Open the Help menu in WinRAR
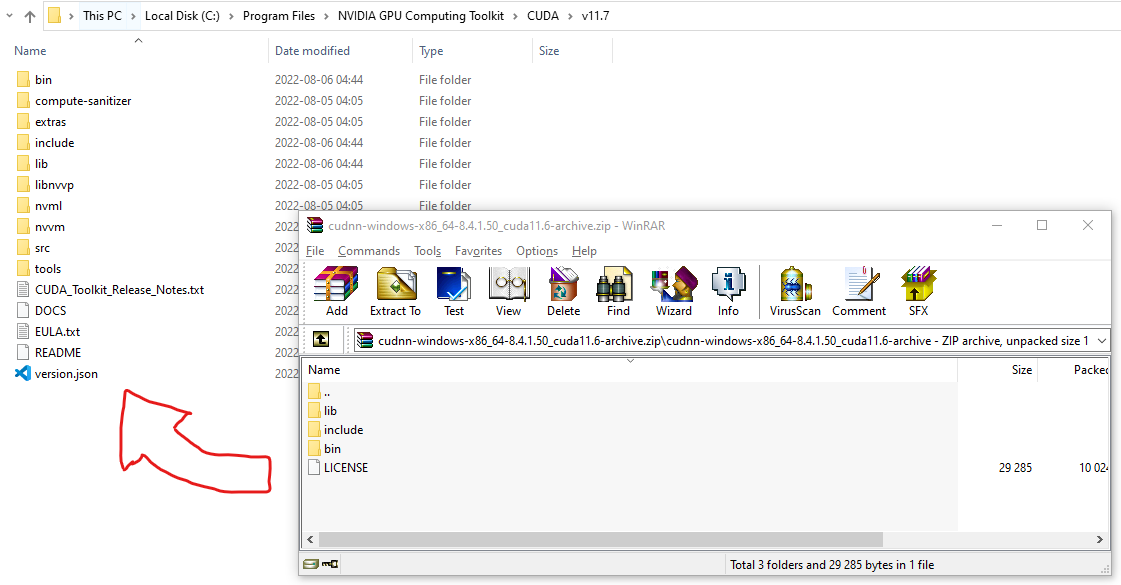The height and width of the screenshot is (585, 1121). 584,251
